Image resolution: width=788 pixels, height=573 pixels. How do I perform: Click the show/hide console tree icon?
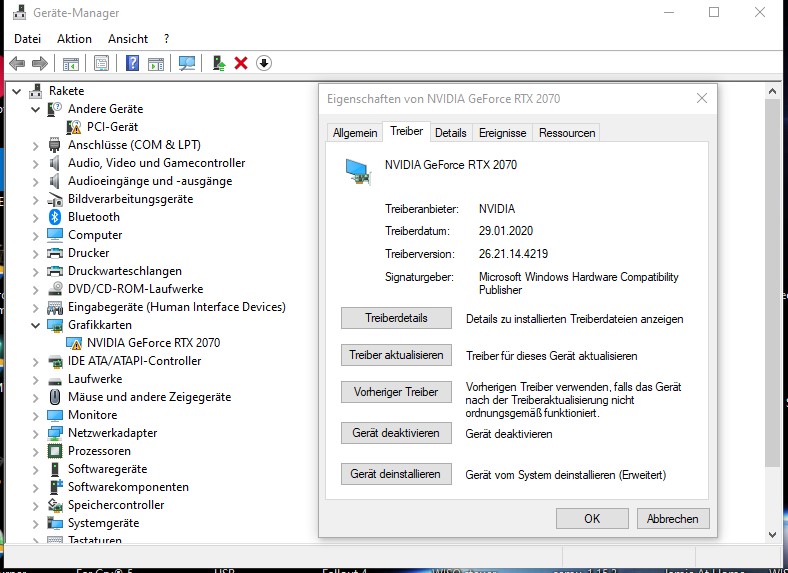(x=71, y=63)
